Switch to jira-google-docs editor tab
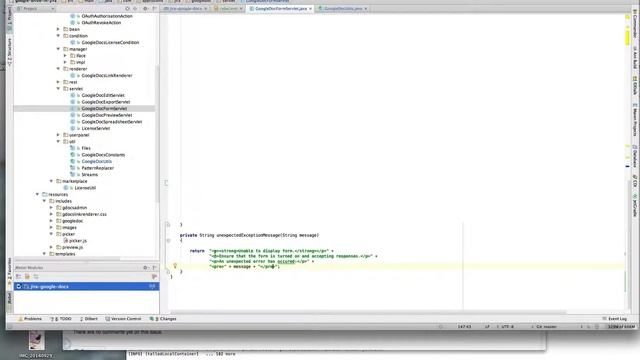Image resolution: width=640 pixels, height=360 pixels. (185, 9)
